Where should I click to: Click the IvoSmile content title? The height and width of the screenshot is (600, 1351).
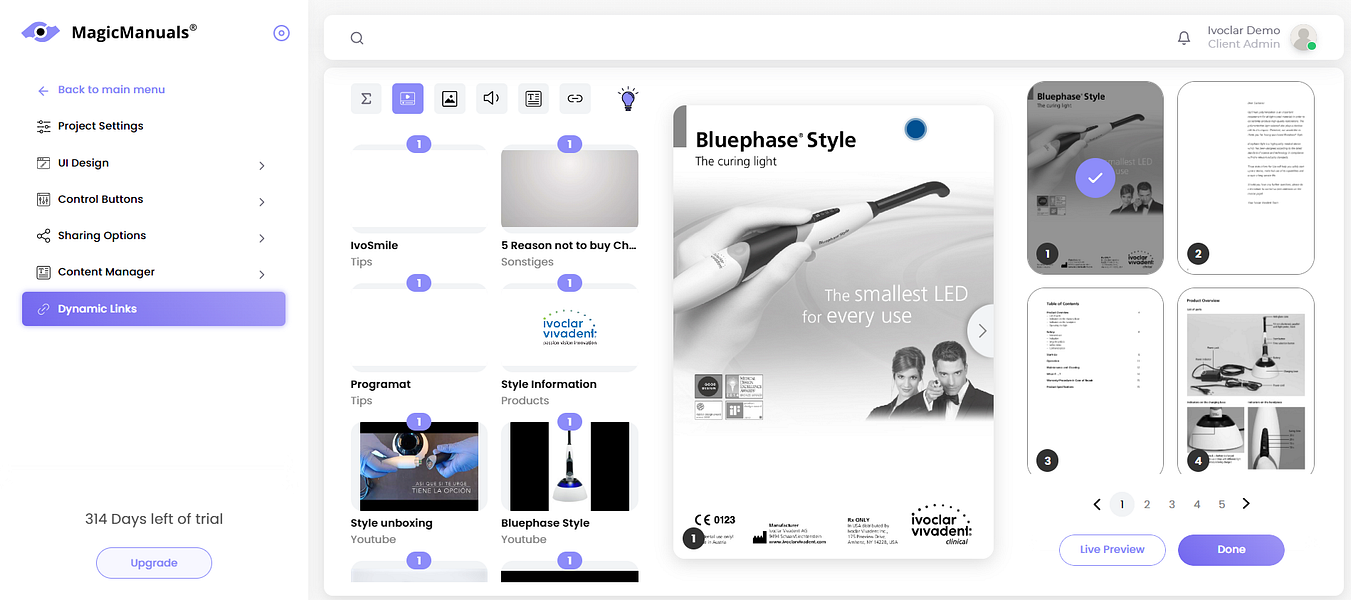pyautogui.click(x=374, y=245)
